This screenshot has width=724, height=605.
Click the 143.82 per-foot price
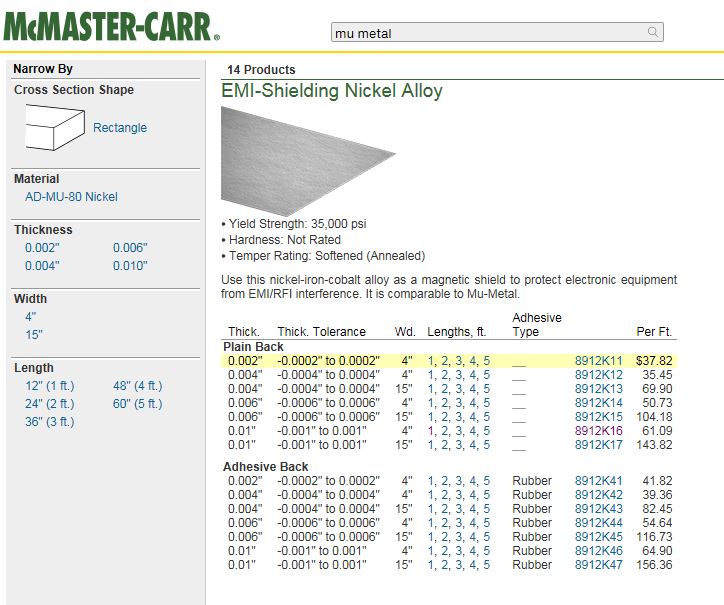pos(654,445)
